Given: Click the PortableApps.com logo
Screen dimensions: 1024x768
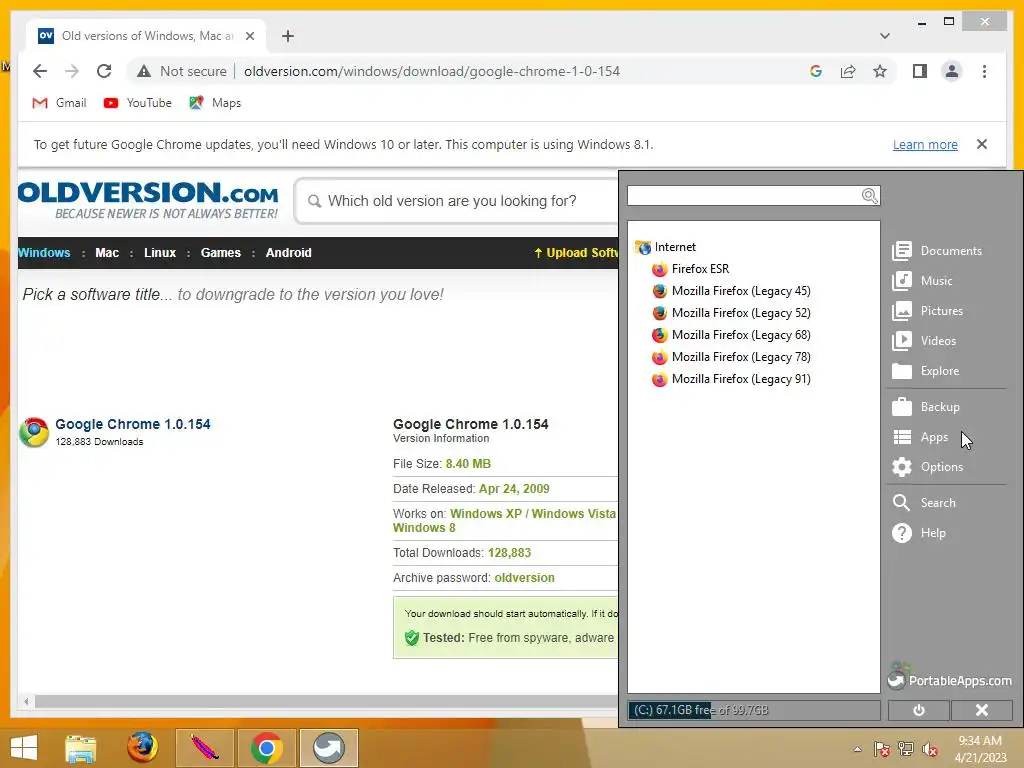Looking at the screenshot, I should coord(949,678).
